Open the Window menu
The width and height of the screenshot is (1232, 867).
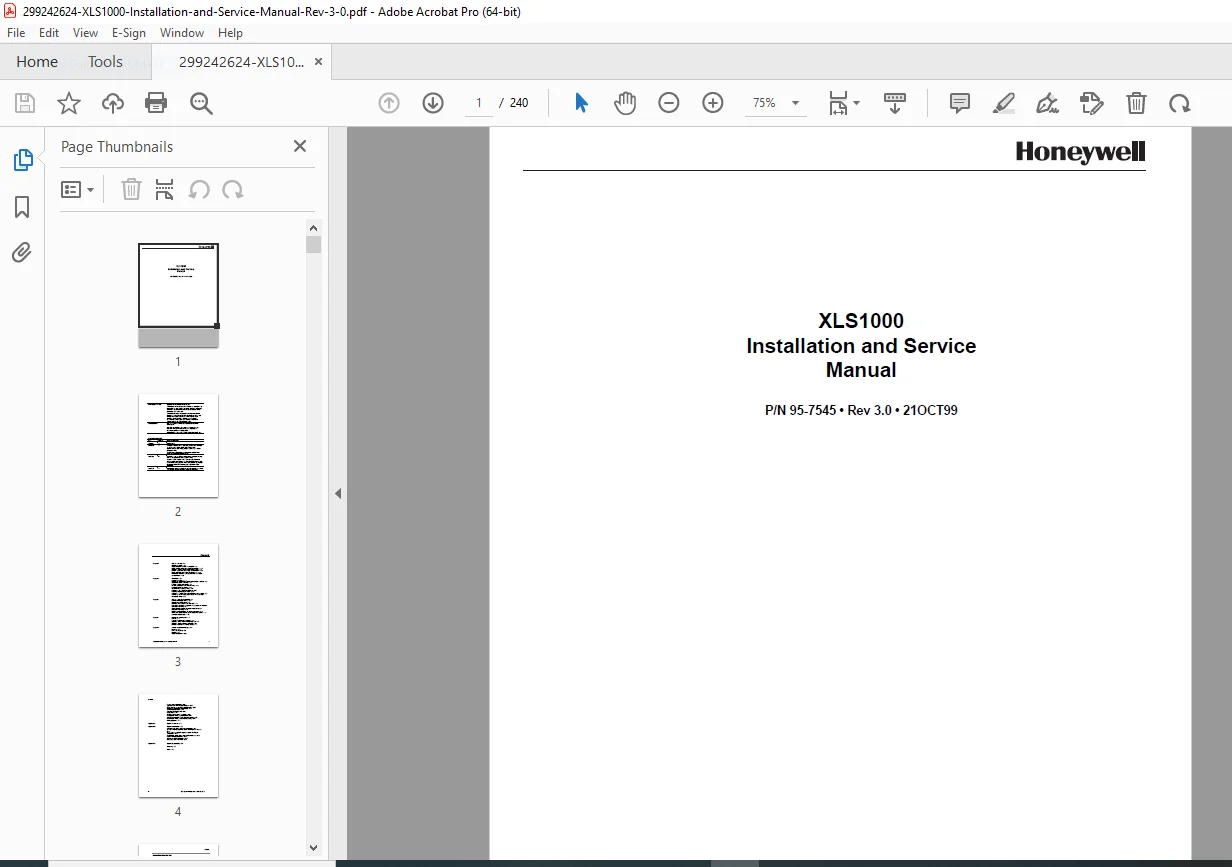[x=182, y=33]
